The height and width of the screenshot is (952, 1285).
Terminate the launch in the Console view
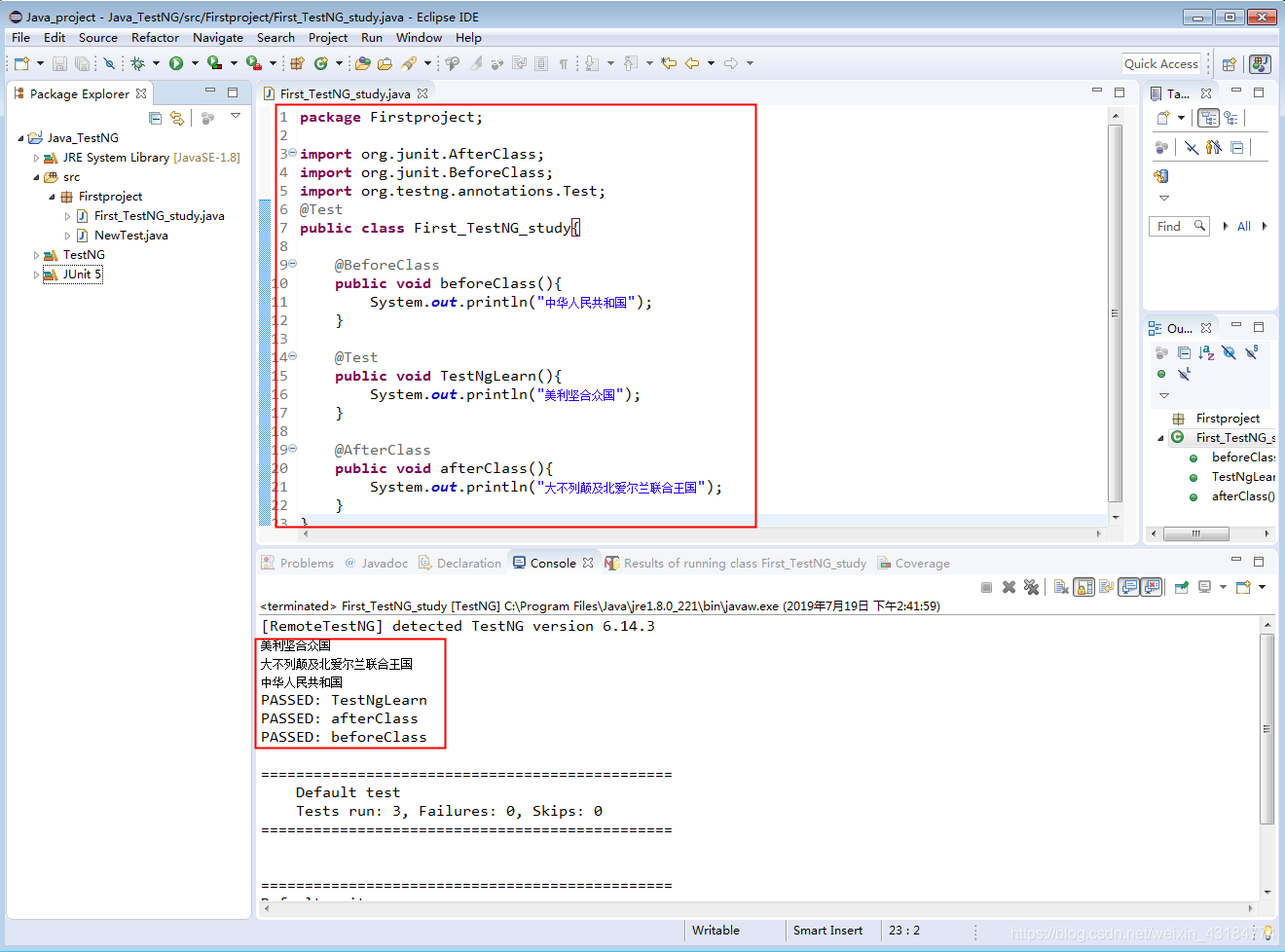pyautogui.click(x=986, y=586)
